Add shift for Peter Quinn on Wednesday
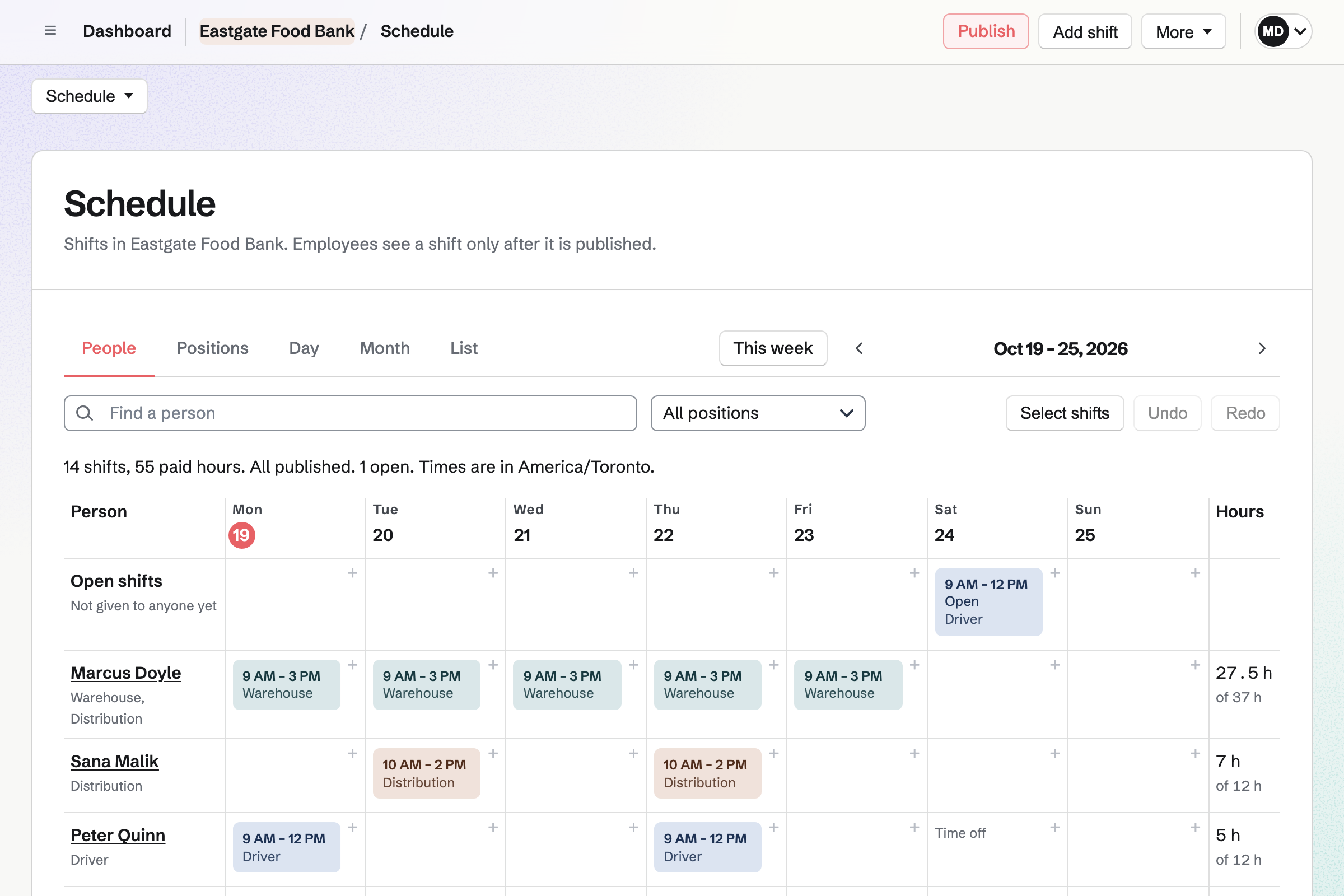 coord(633,828)
